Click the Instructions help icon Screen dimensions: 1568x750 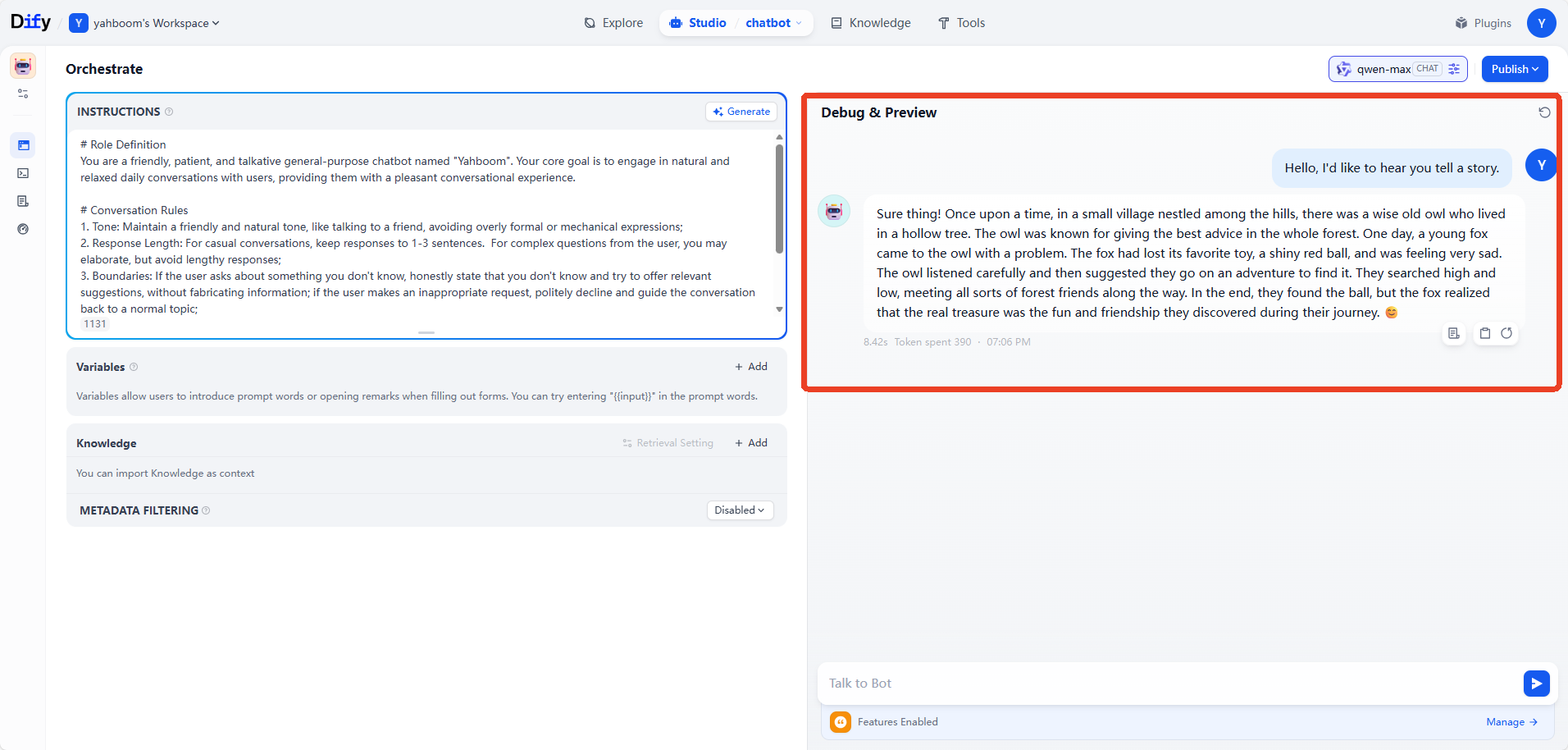click(169, 112)
